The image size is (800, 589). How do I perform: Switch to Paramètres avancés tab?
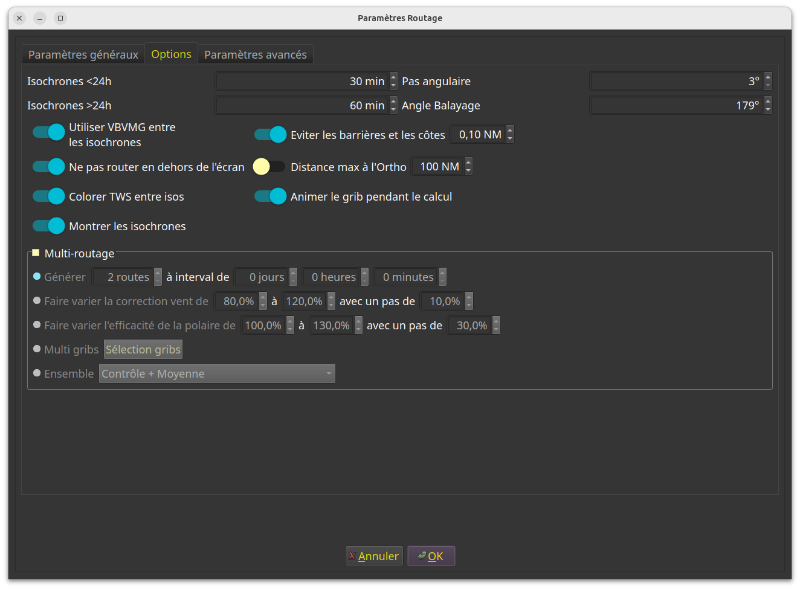(256, 54)
